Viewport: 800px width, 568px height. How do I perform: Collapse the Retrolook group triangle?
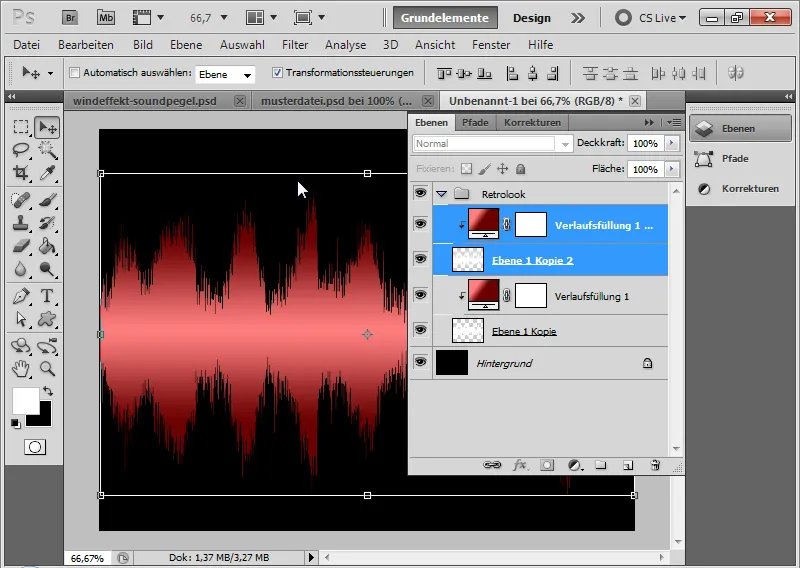(x=441, y=194)
